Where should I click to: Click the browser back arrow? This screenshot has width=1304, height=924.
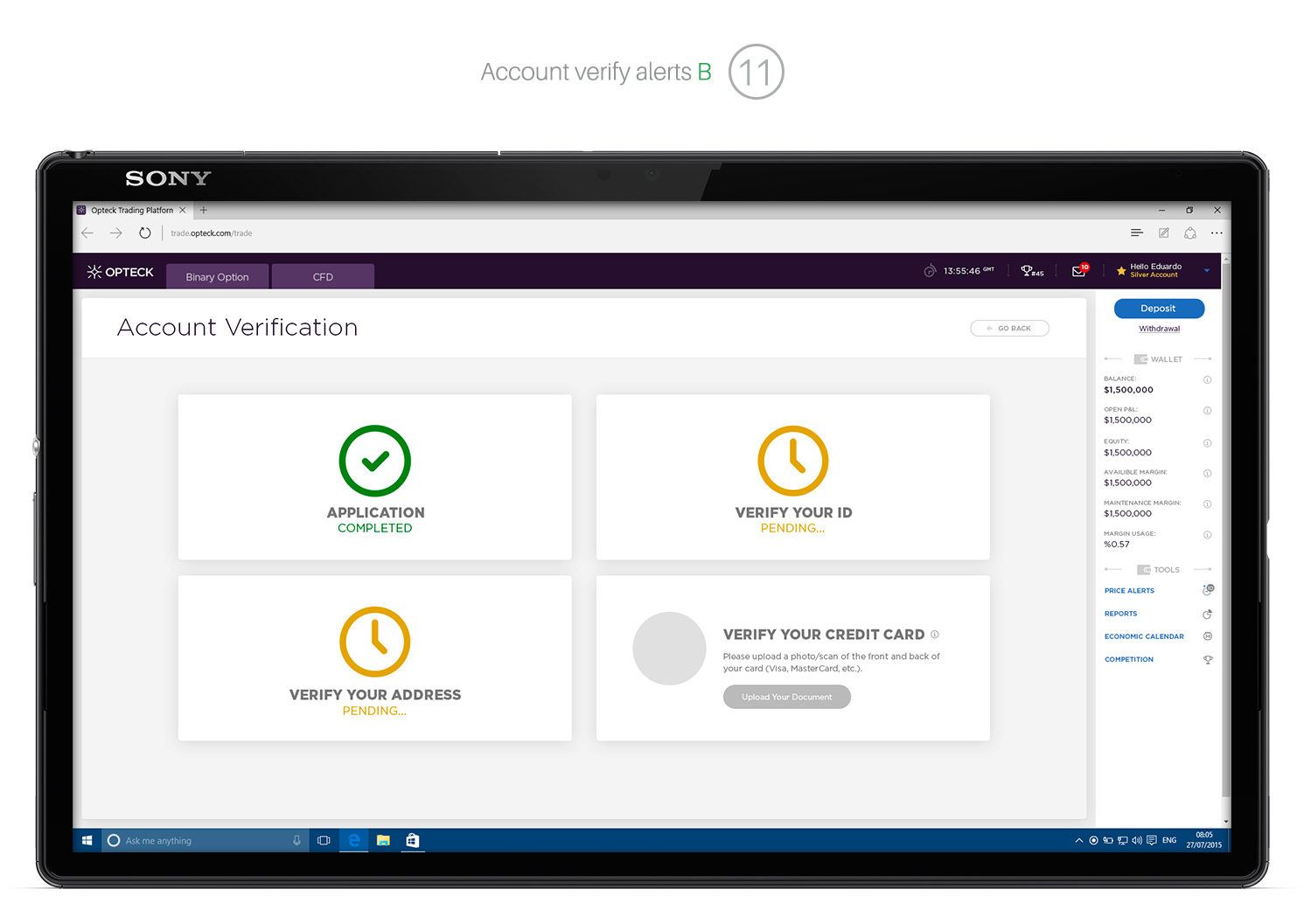click(87, 233)
